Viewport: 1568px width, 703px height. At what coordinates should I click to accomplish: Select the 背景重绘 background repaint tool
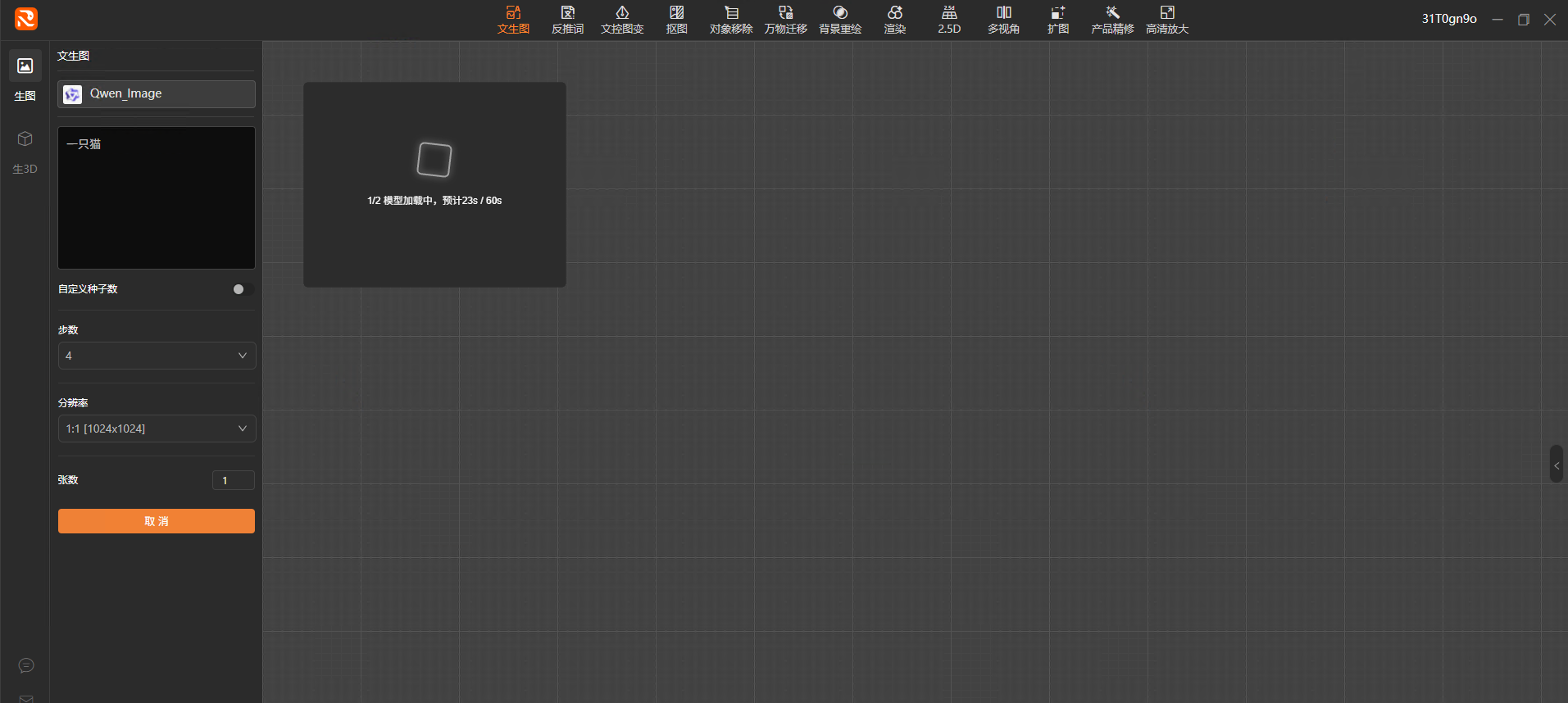pos(840,20)
